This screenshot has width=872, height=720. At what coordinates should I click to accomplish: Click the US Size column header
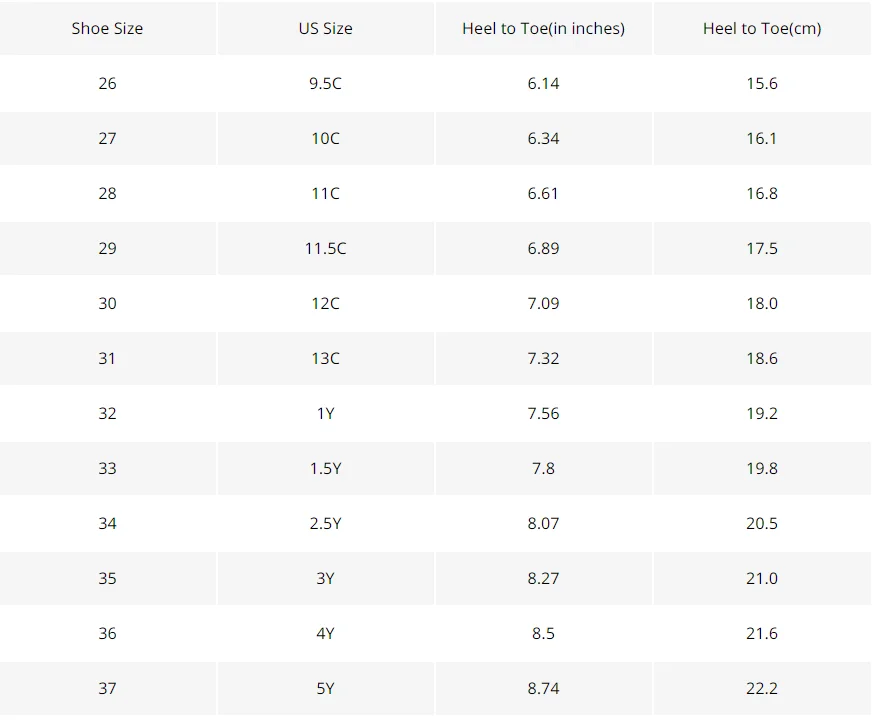tap(325, 28)
